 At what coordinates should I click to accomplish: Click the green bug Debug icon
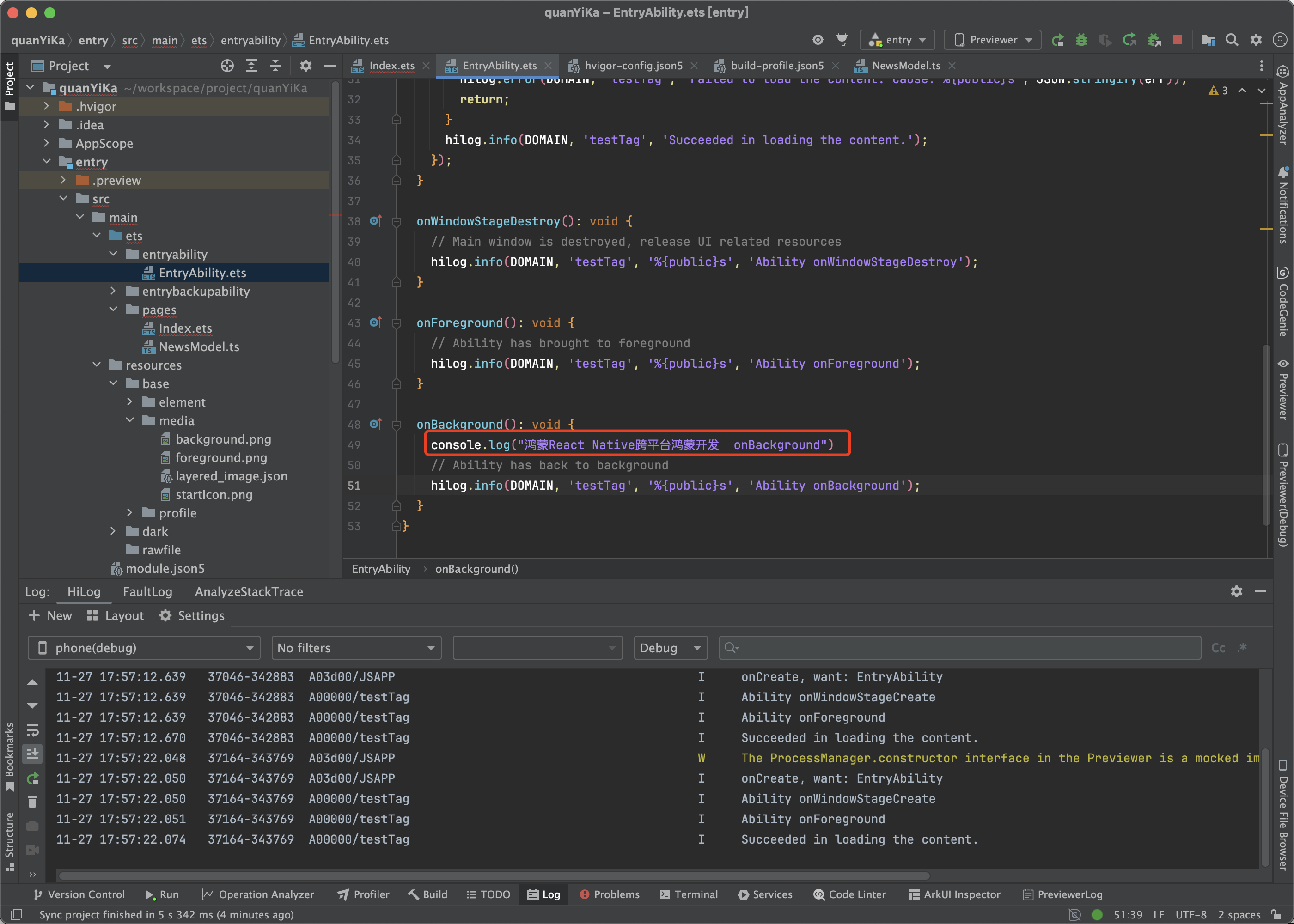pos(1080,40)
